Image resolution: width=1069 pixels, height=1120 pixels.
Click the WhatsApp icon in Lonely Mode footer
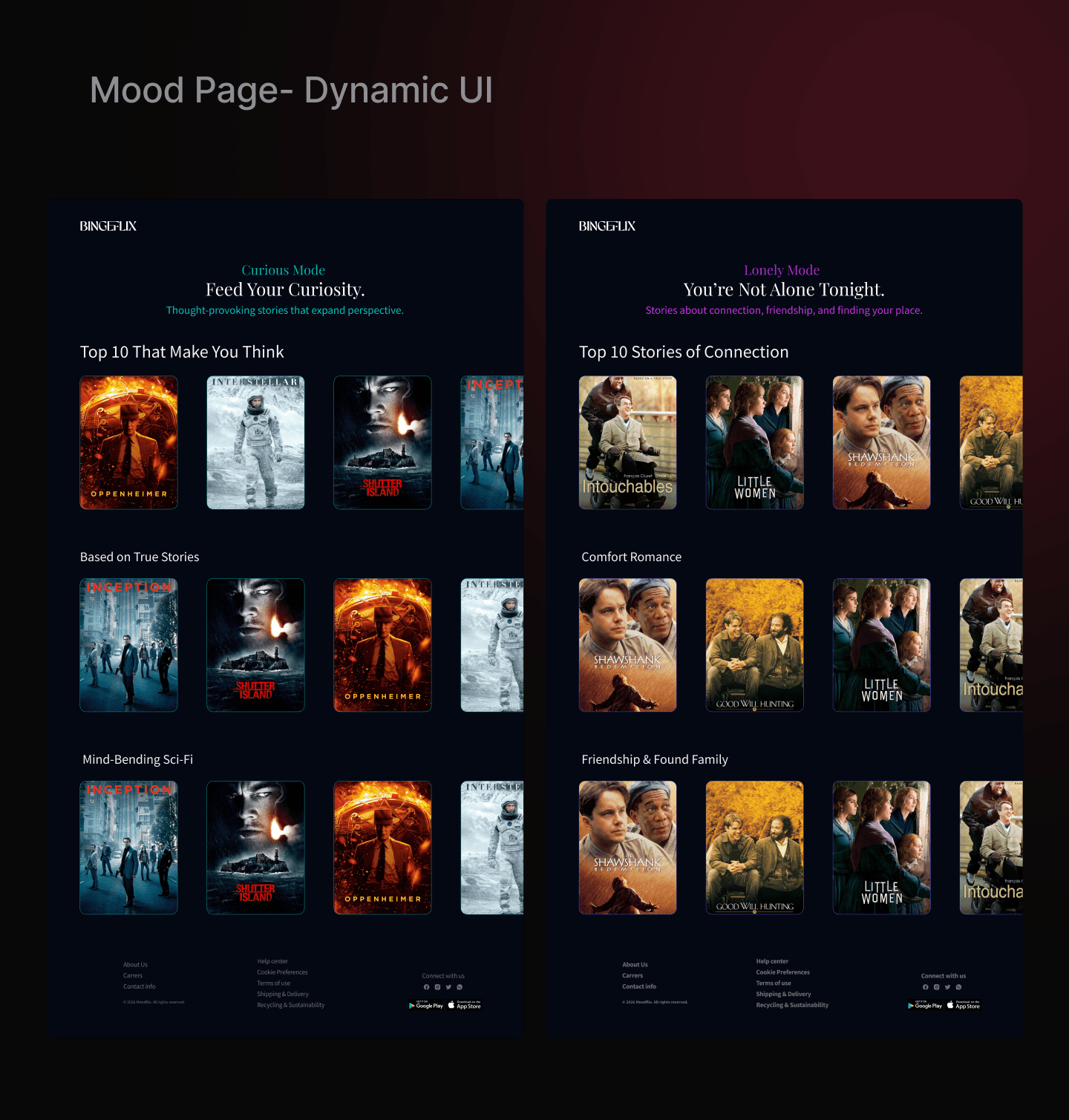click(x=958, y=987)
